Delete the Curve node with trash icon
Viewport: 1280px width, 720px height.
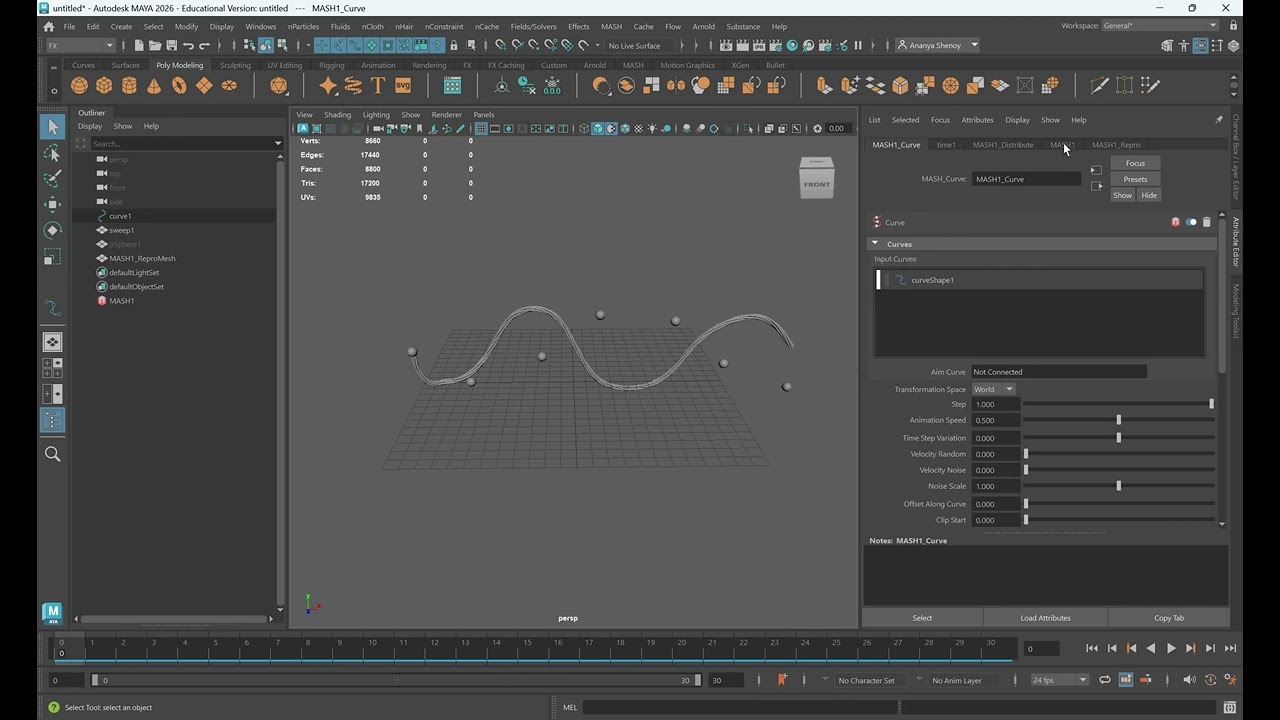1206,222
